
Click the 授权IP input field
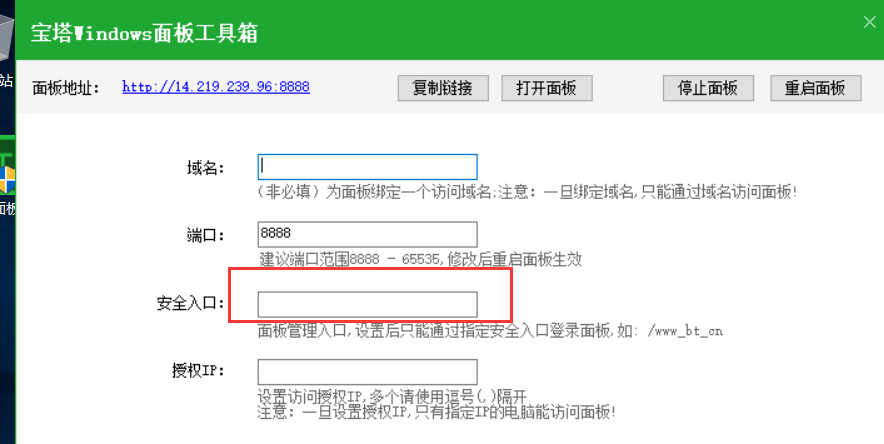[368, 372]
